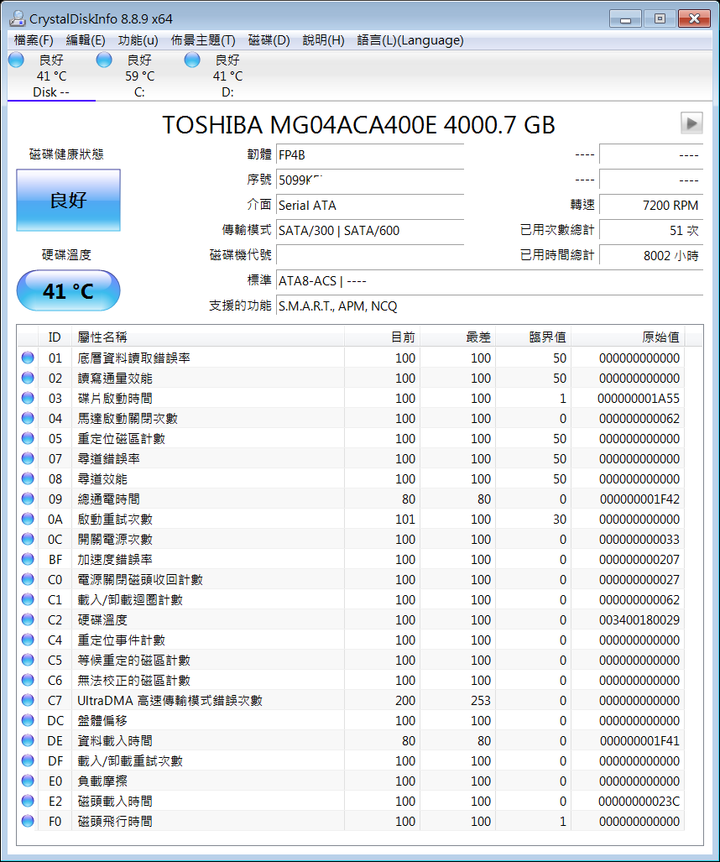Click the rotation rate 7200 RPM field
This screenshot has height=862, width=720.
(651, 206)
